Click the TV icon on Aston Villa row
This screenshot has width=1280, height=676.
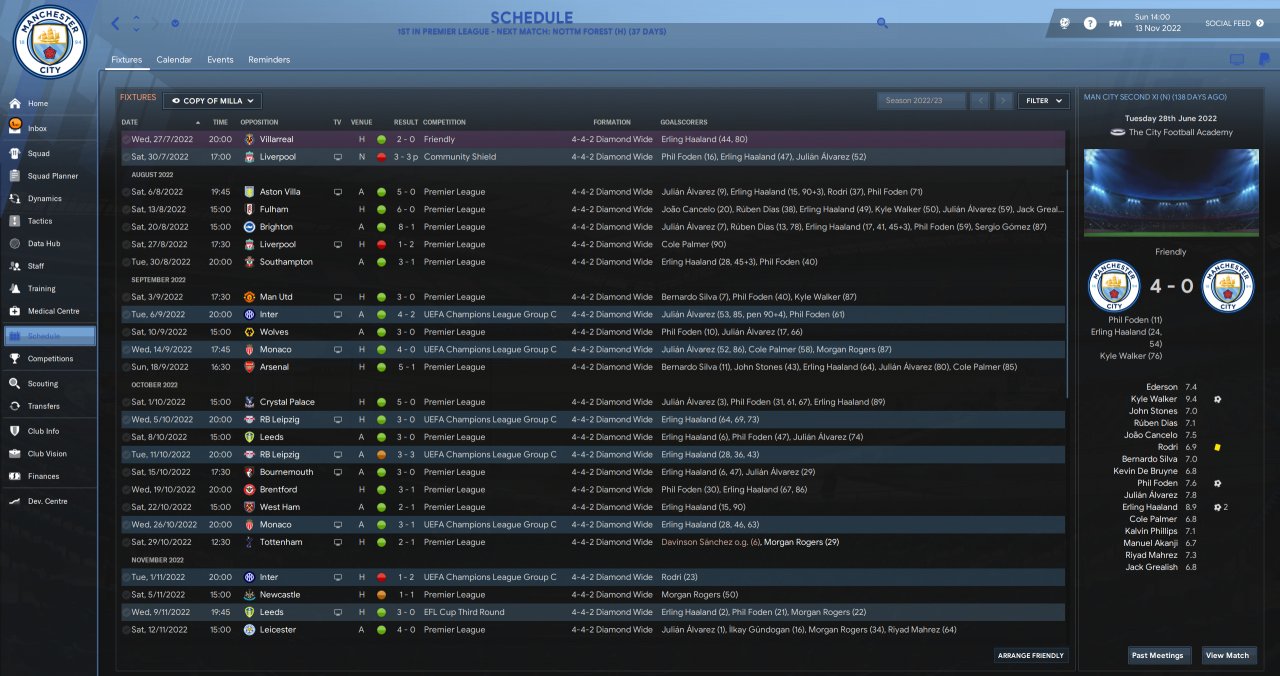click(x=337, y=192)
